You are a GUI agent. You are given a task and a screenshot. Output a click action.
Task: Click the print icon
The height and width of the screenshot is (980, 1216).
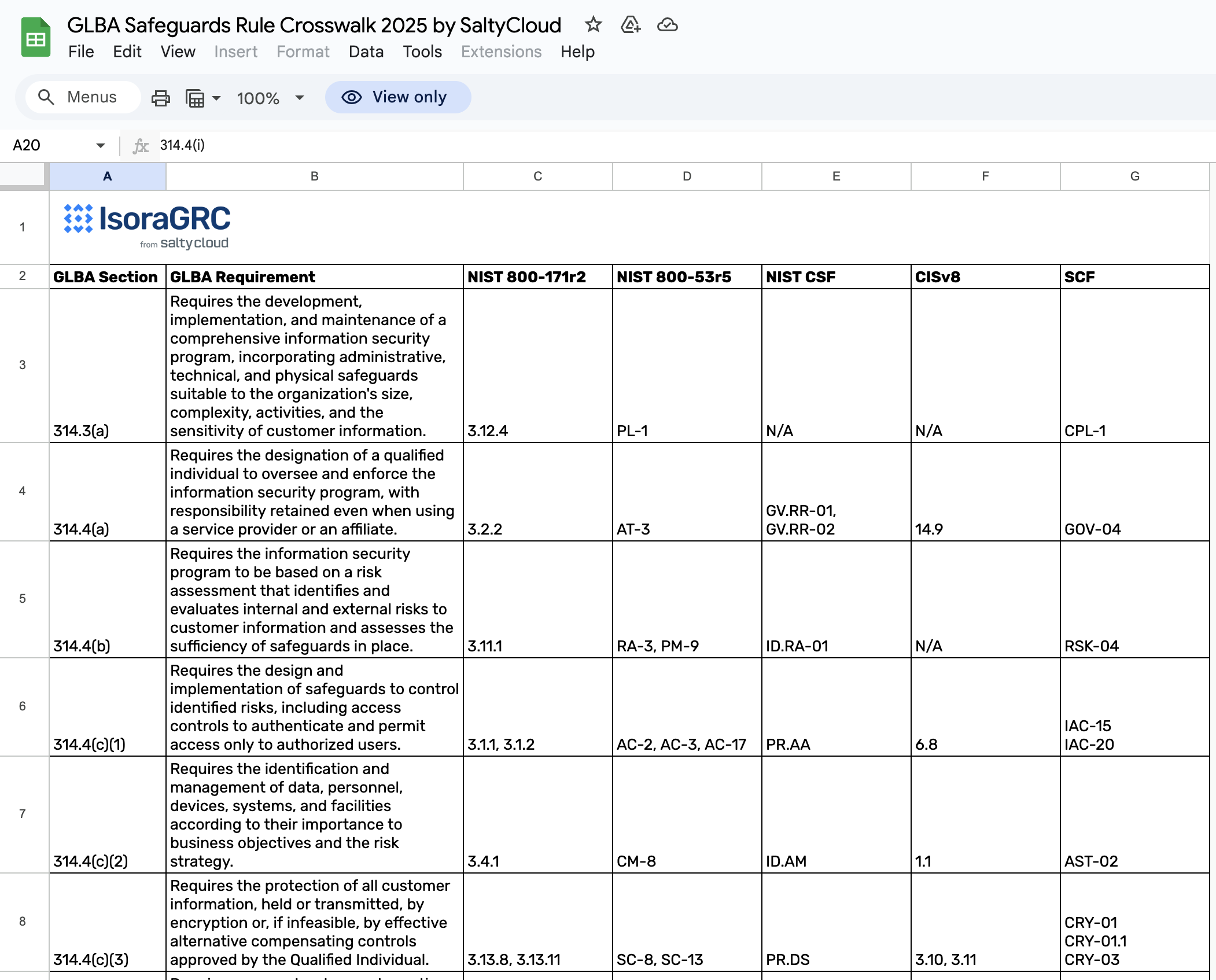click(x=160, y=98)
